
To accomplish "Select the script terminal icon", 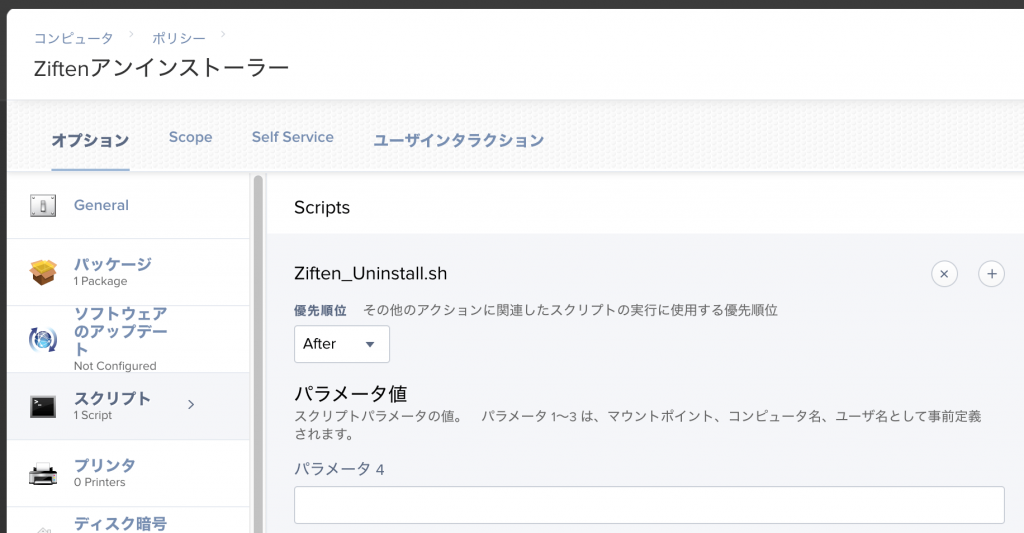I will [x=43, y=406].
